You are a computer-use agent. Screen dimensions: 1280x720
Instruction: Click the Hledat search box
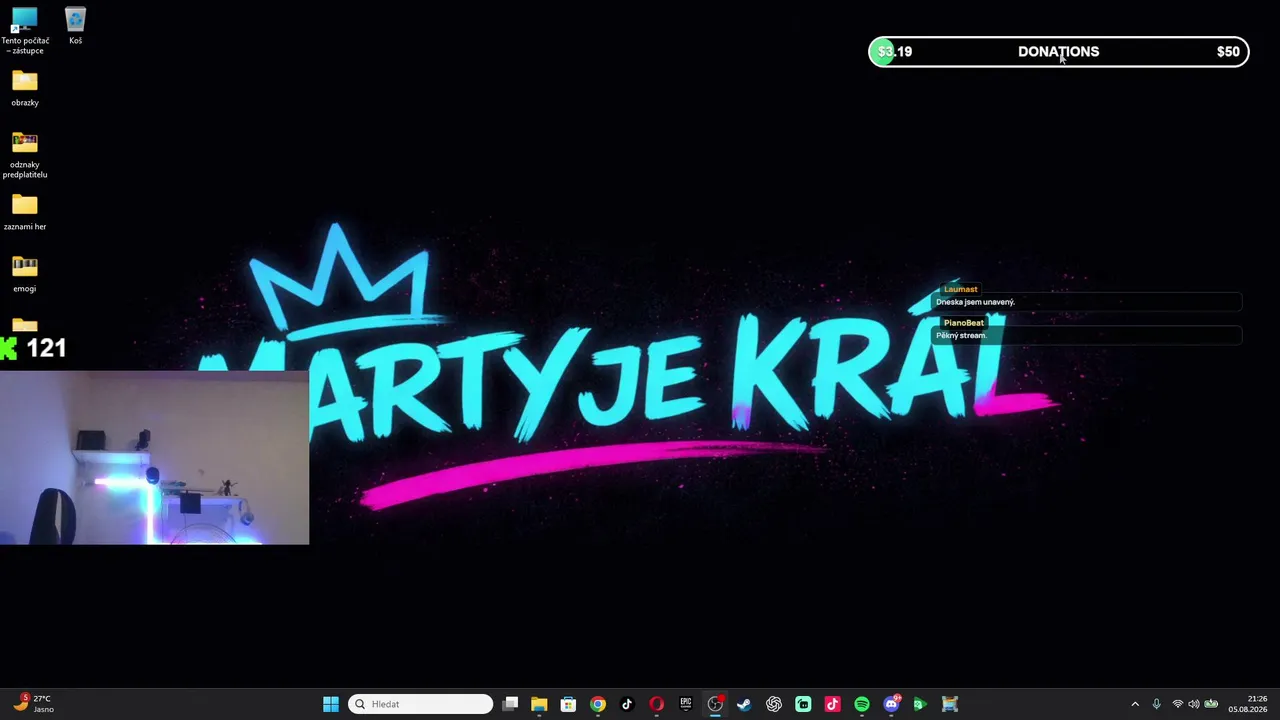coord(421,704)
